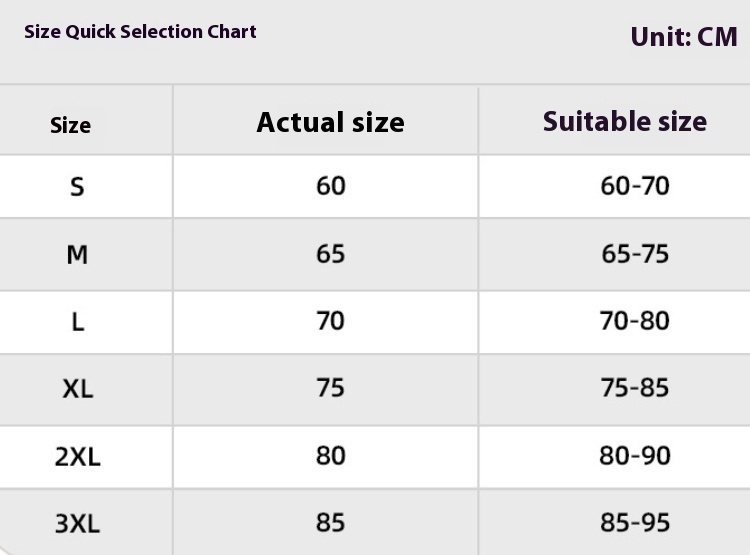Select actual size value 70 for L
This screenshot has height=555, width=750.
[x=330, y=321]
